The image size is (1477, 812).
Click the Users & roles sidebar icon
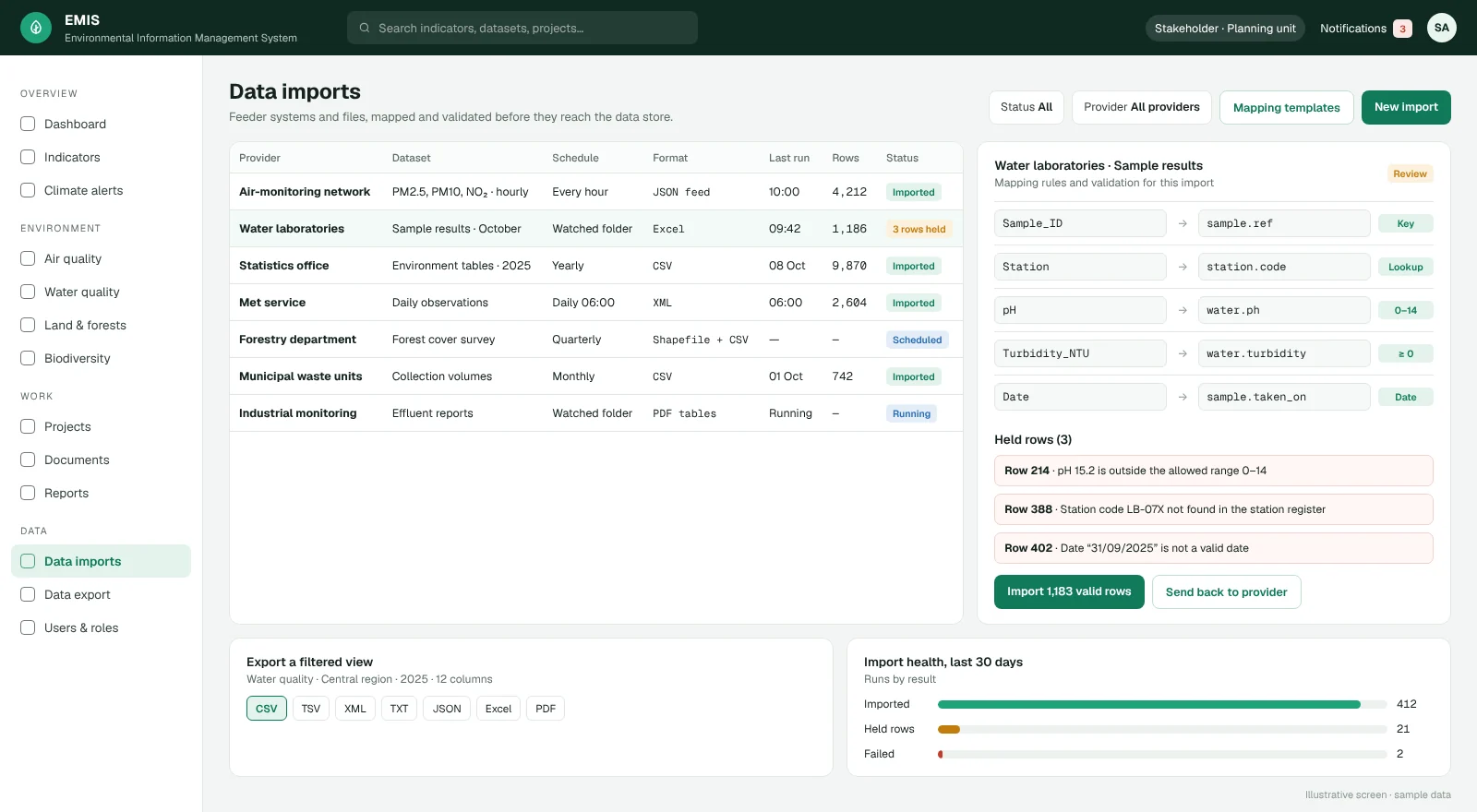tap(28, 627)
